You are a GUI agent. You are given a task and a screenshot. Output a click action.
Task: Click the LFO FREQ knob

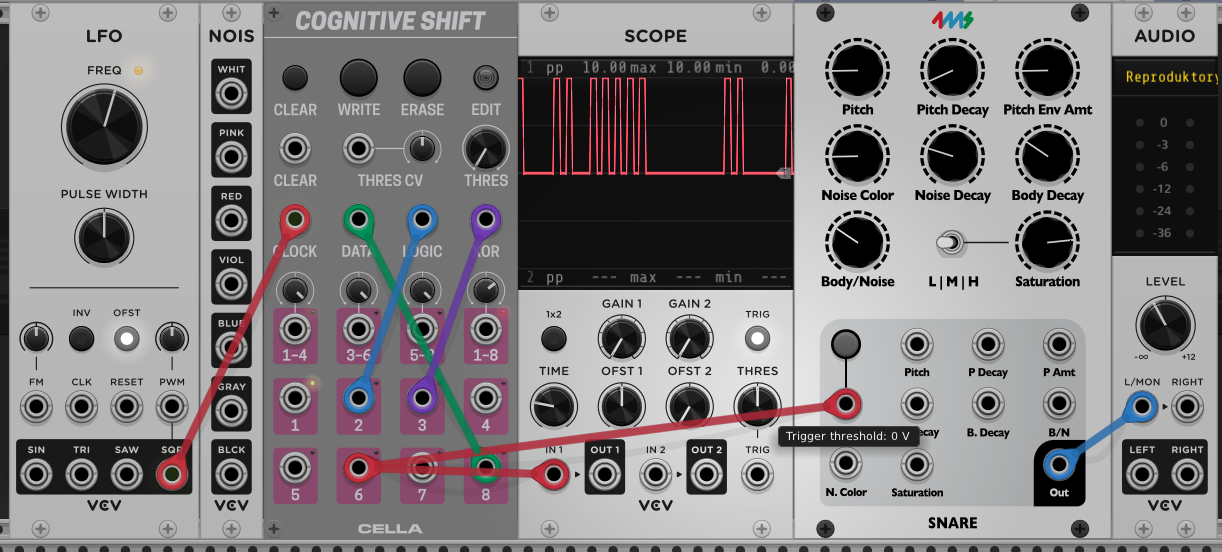(103, 125)
